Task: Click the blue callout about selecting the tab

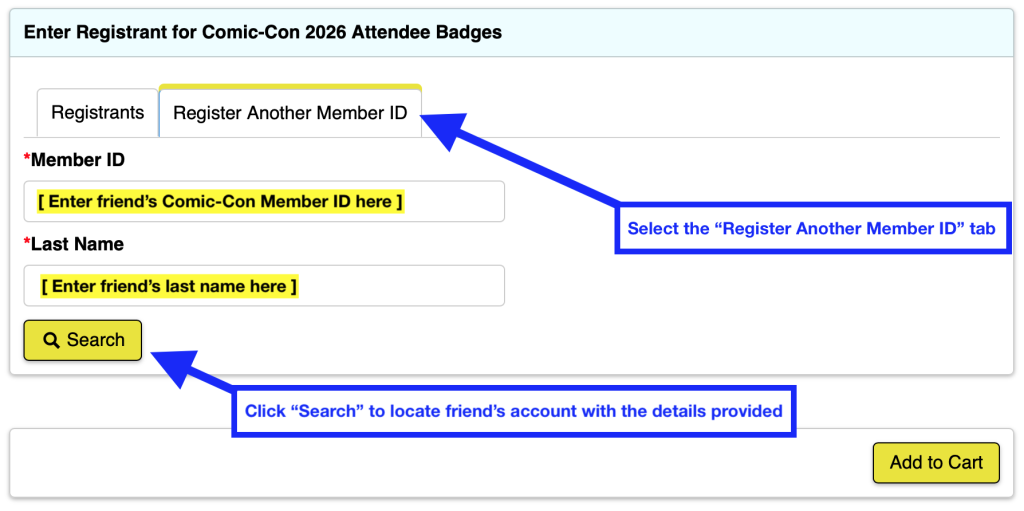Action: [x=811, y=229]
